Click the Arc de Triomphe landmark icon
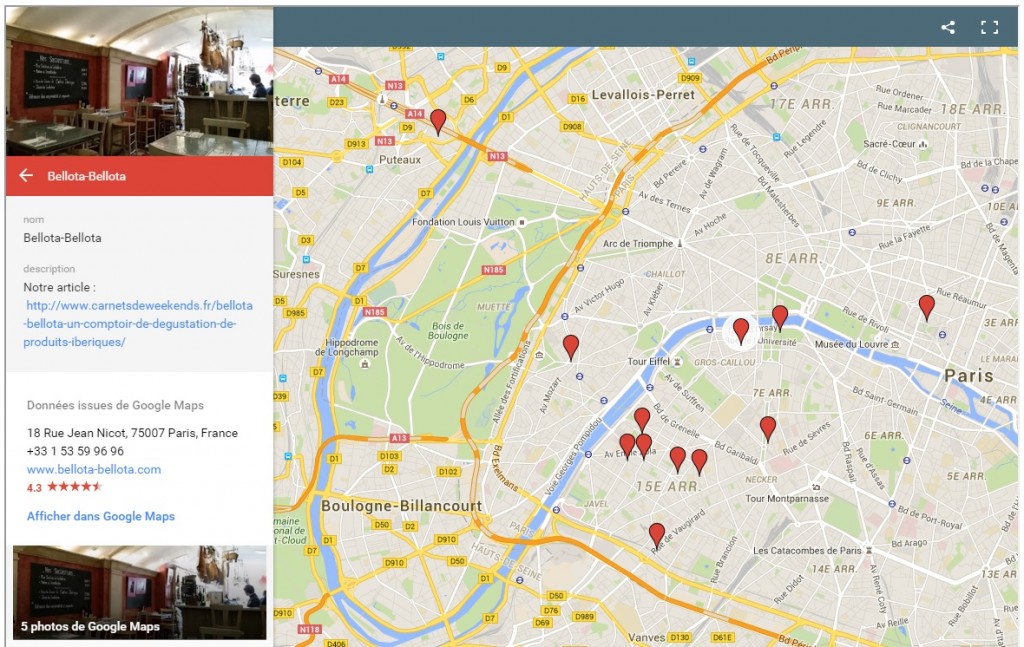This screenshot has height=647, width=1024. pos(680,244)
